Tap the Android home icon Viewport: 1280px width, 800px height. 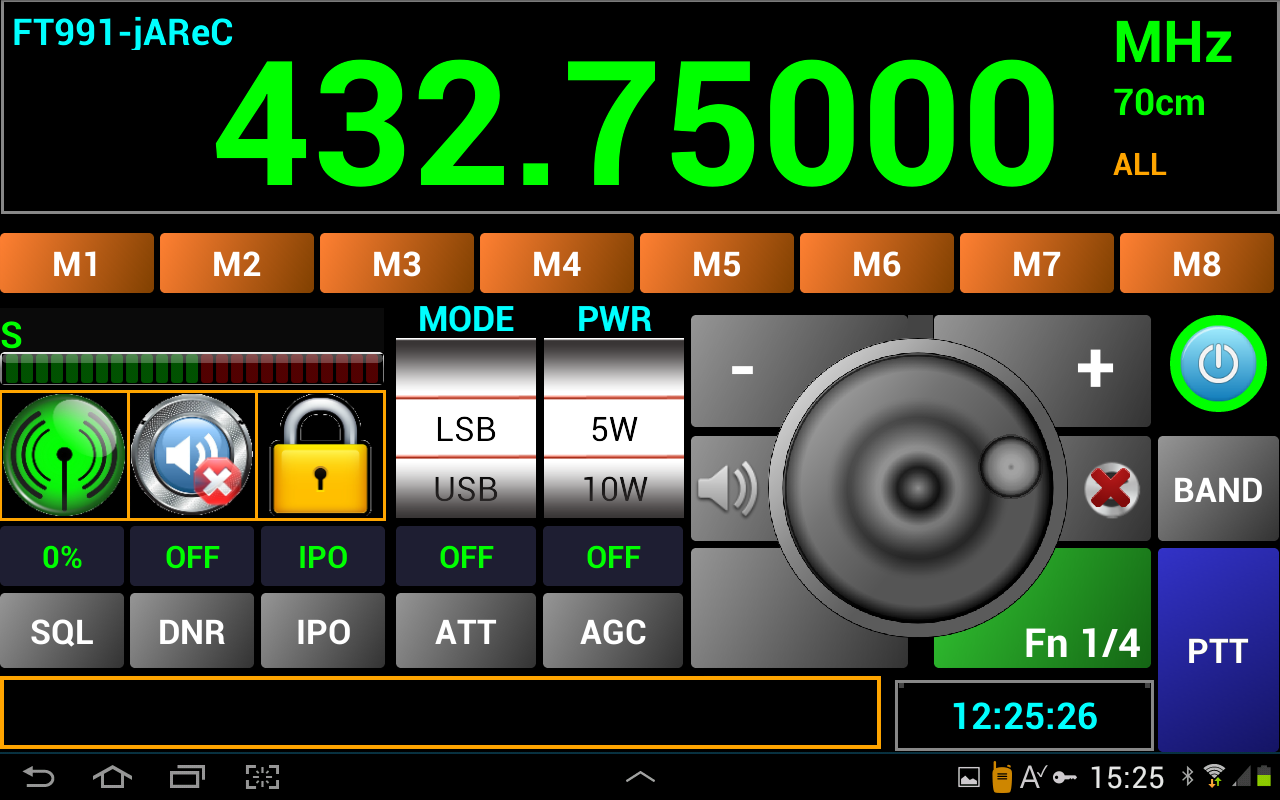(x=112, y=777)
